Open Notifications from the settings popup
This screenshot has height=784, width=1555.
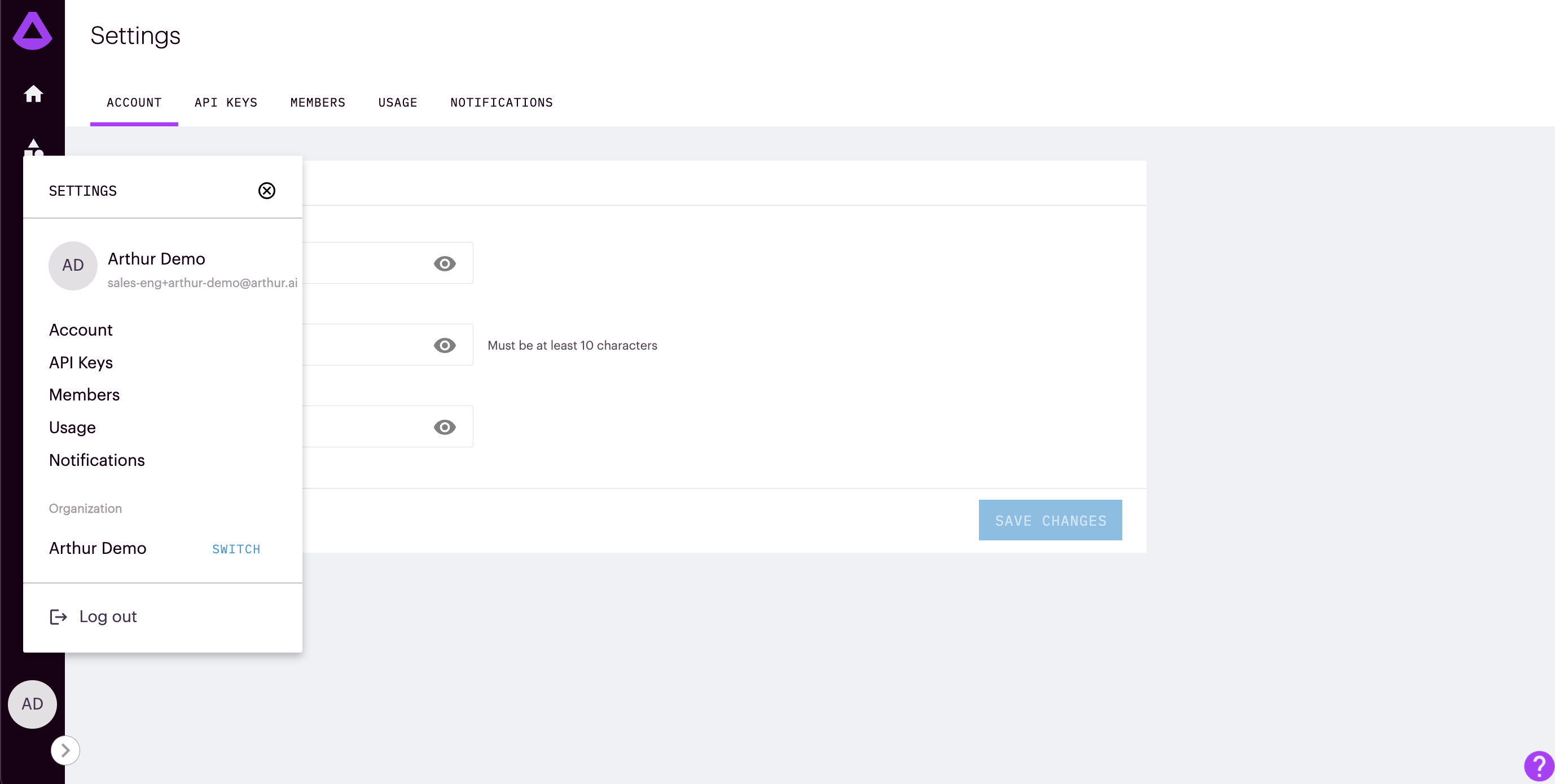pyautogui.click(x=96, y=460)
